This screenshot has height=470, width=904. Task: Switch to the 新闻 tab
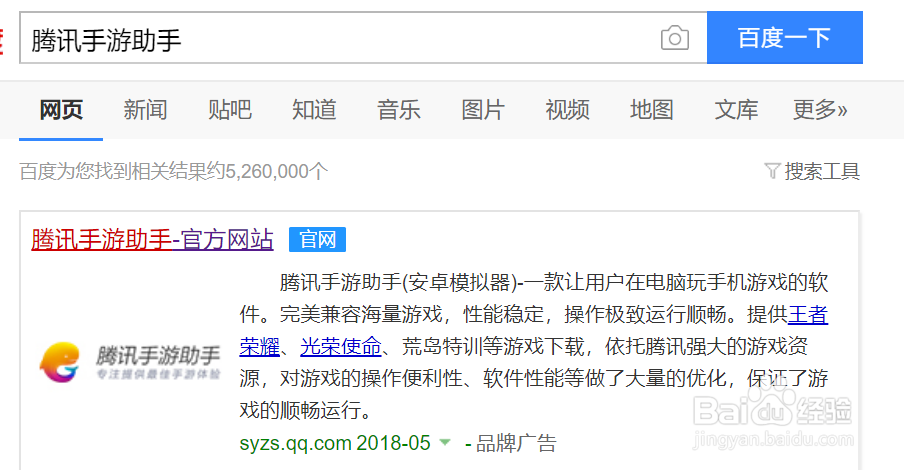(145, 110)
